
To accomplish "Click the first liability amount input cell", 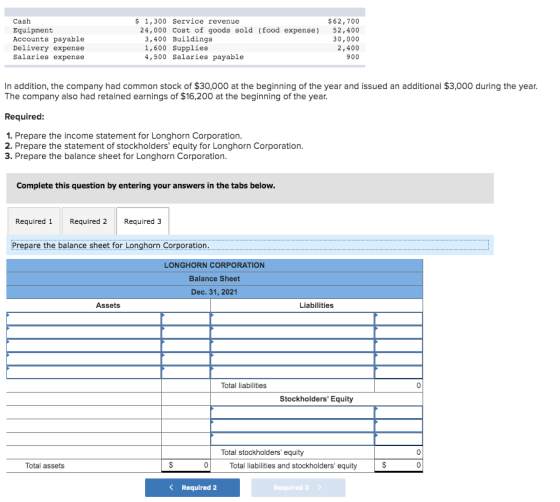I will [x=399, y=319].
